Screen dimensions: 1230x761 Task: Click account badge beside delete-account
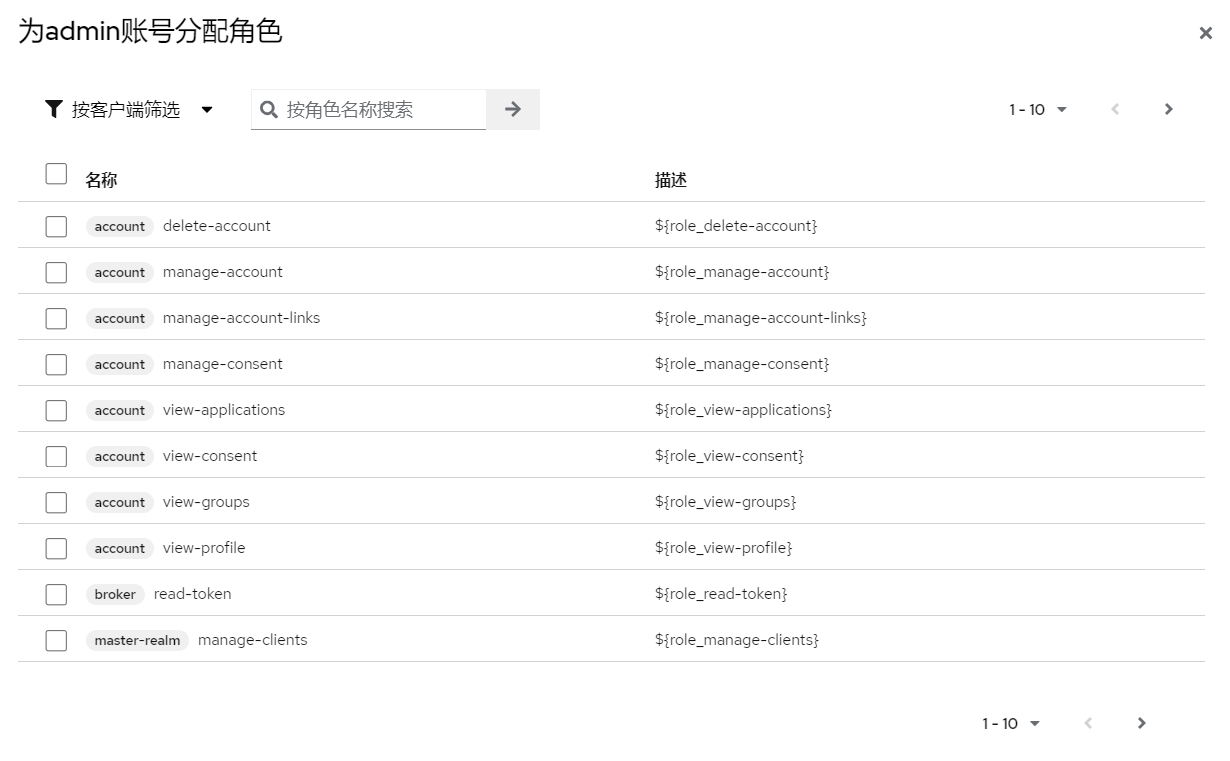click(x=120, y=226)
